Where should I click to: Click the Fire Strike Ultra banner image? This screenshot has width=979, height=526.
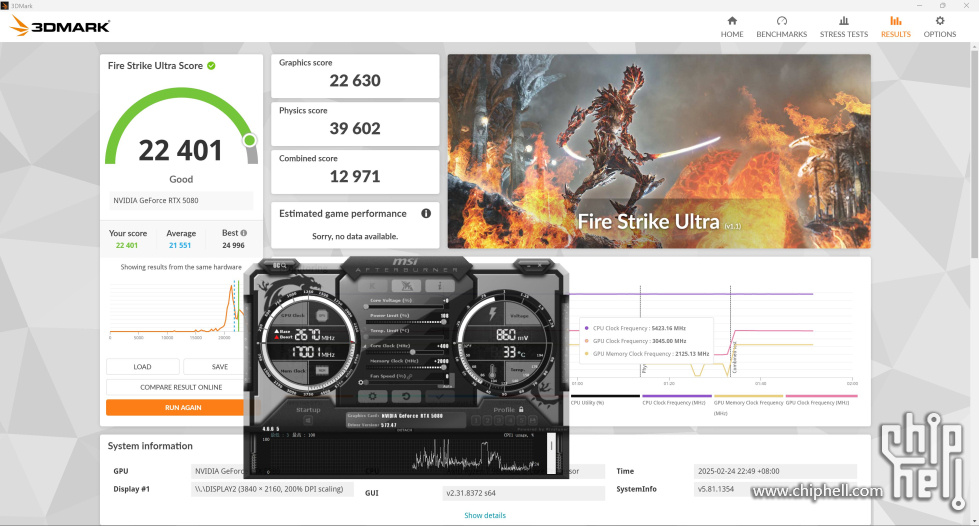point(659,151)
